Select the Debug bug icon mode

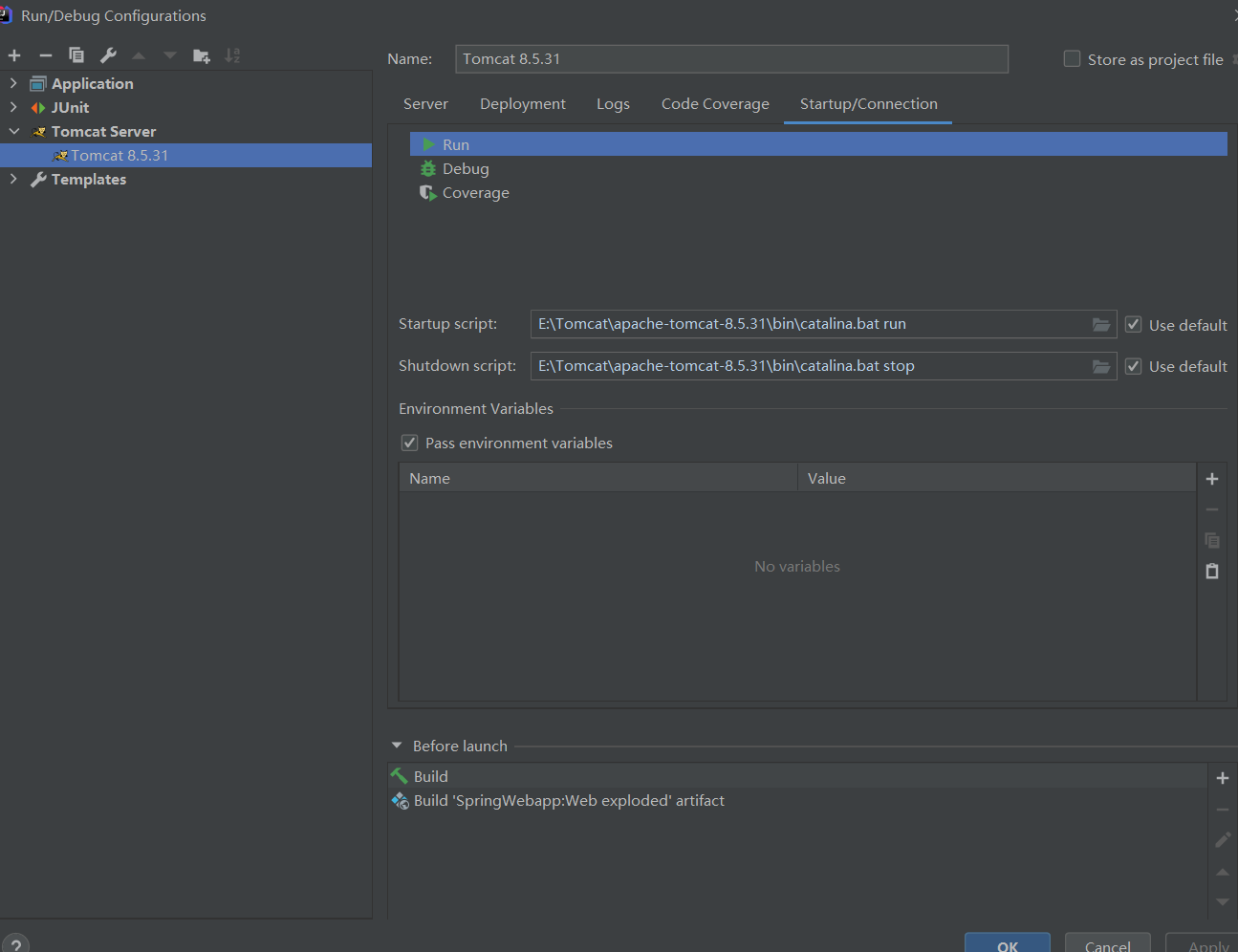[x=428, y=169]
